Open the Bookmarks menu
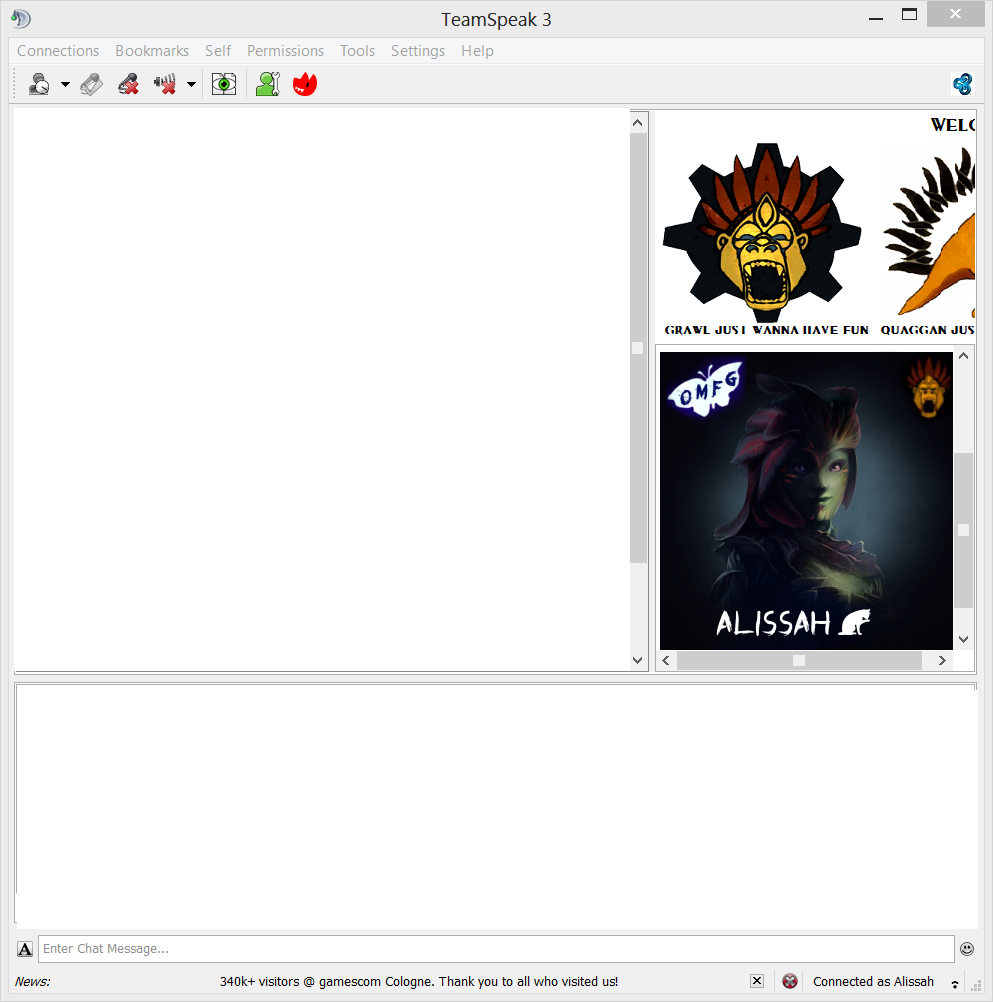The image size is (993, 1002). click(x=152, y=51)
